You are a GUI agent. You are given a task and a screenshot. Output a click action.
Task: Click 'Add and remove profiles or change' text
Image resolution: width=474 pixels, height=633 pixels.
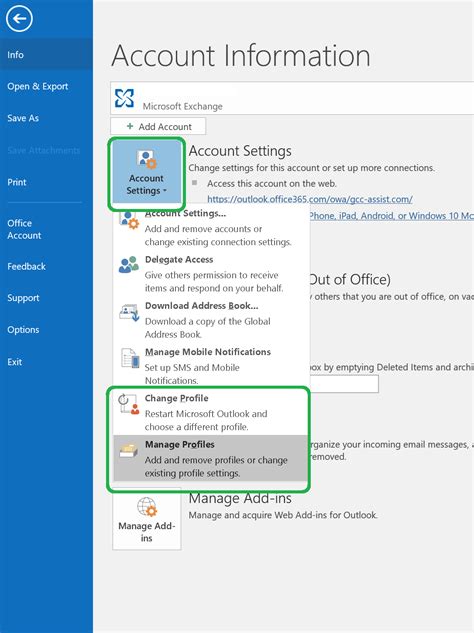click(x=216, y=460)
